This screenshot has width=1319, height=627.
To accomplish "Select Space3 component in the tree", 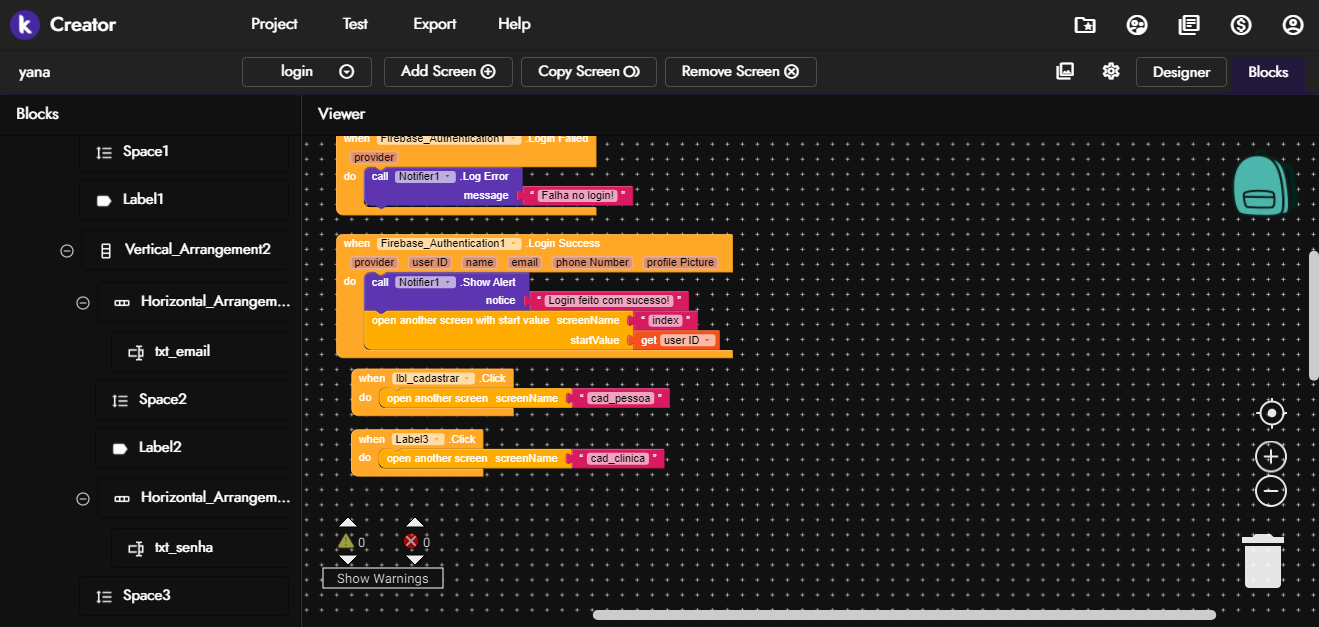I will coord(184,596).
